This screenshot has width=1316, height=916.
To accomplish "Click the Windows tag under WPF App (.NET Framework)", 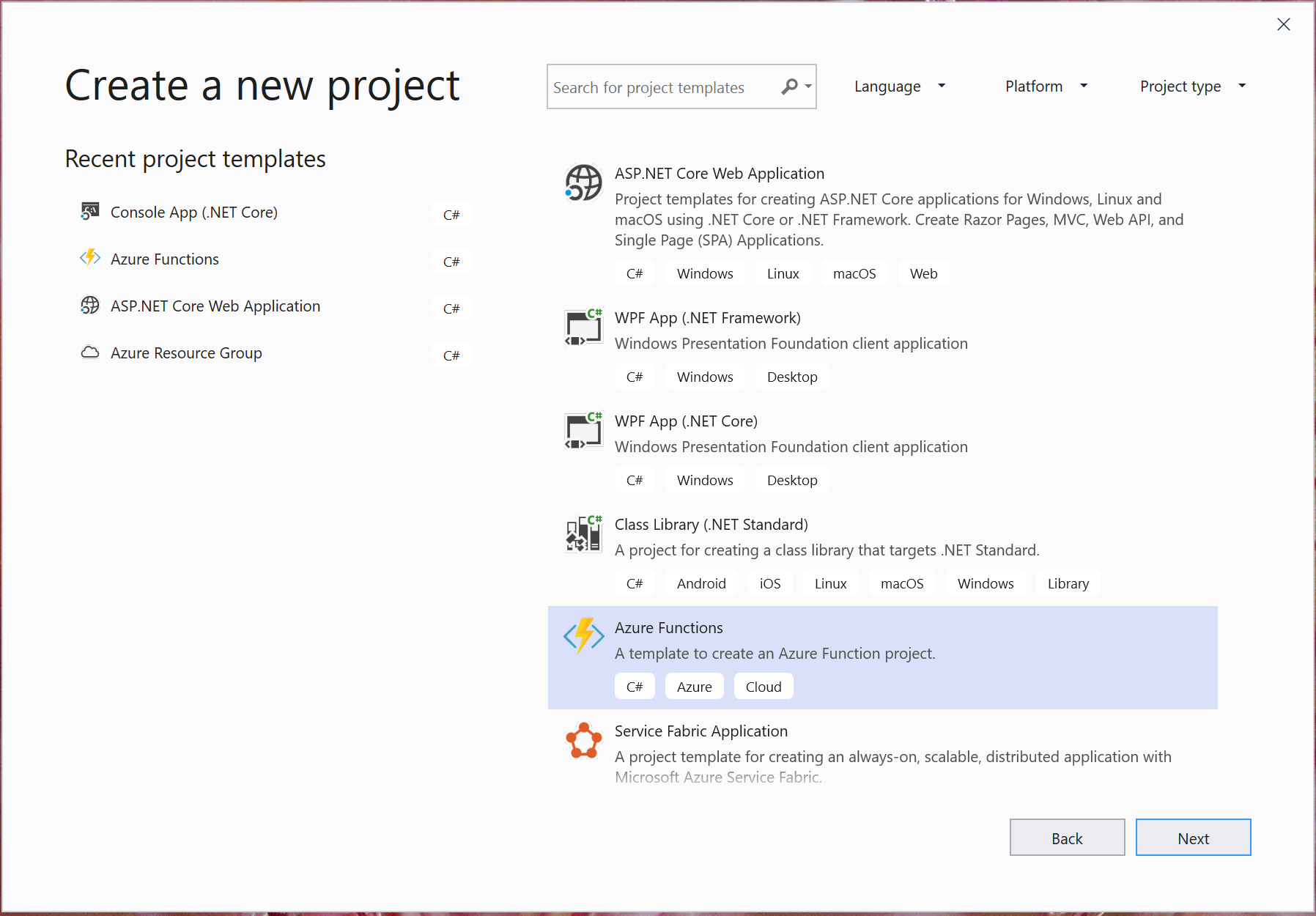I will click(705, 377).
